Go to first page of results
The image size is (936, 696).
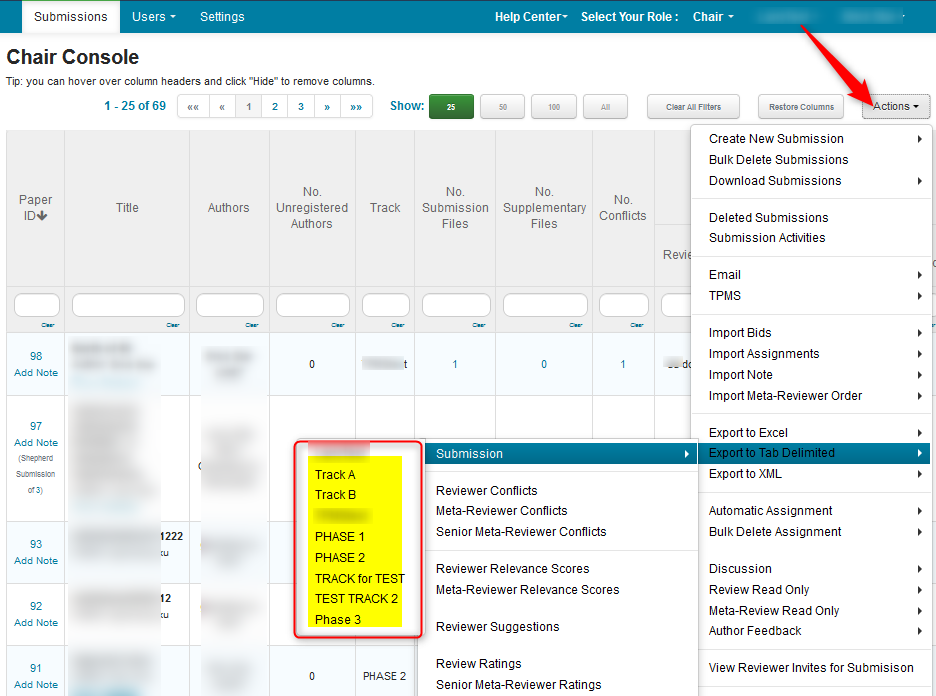tap(193, 107)
